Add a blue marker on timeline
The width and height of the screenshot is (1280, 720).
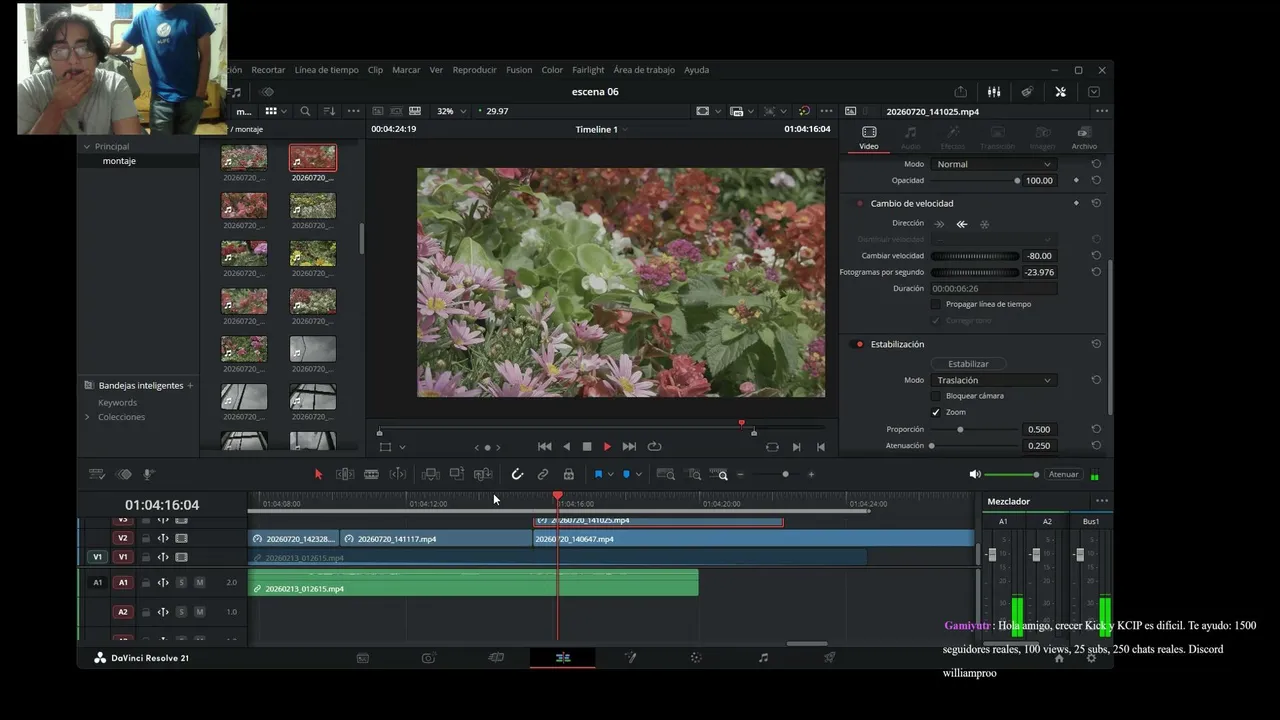click(627, 474)
